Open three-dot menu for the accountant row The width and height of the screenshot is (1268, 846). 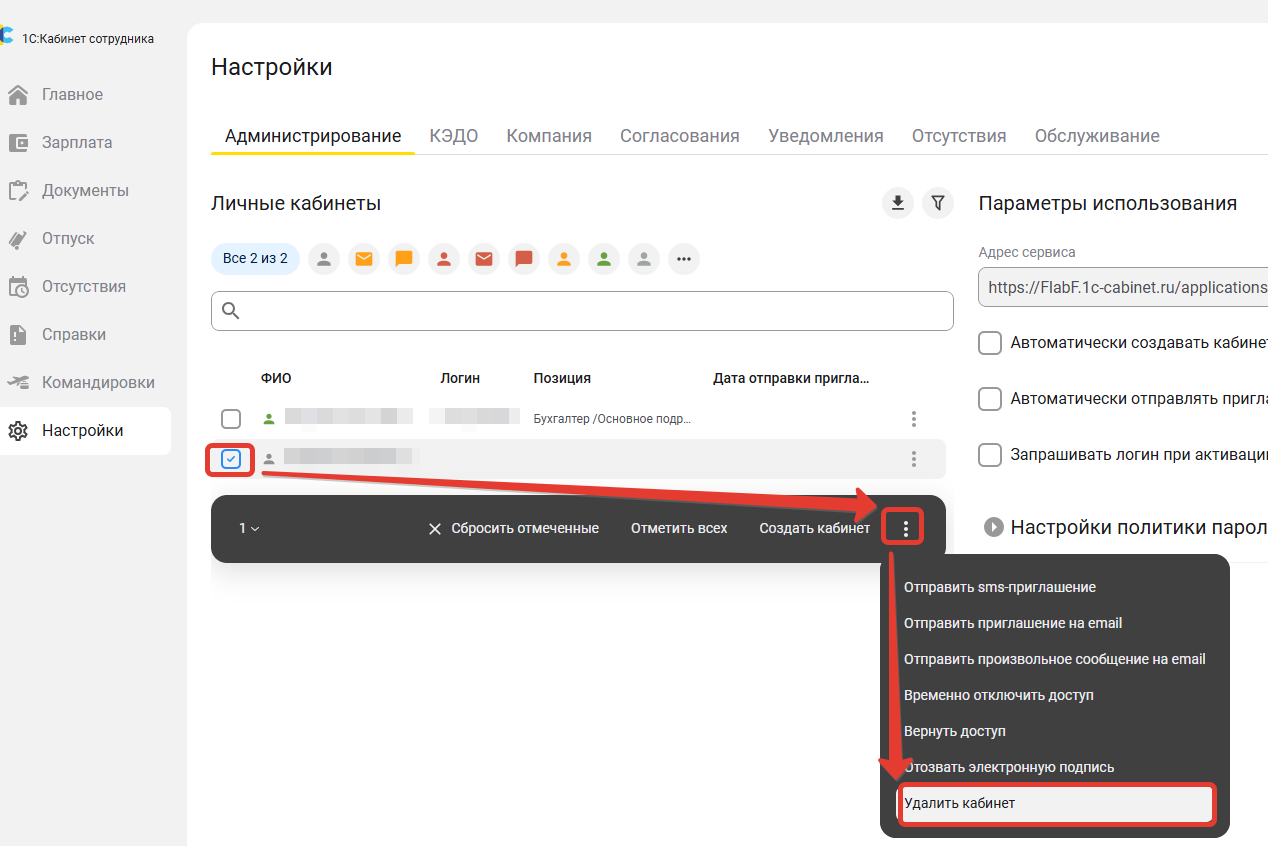click(913, 419)
